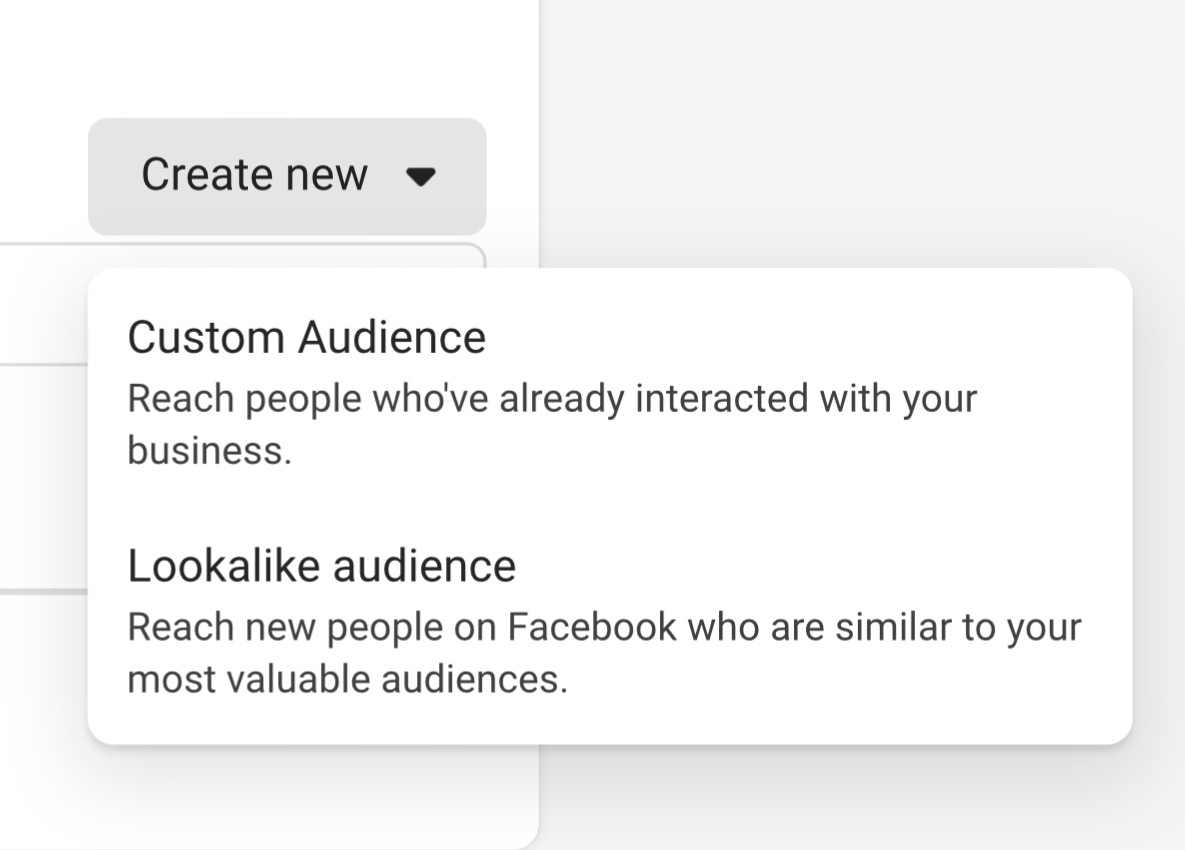
Task: Click the Custom Audience heading text
Action: tap(305, 336)
